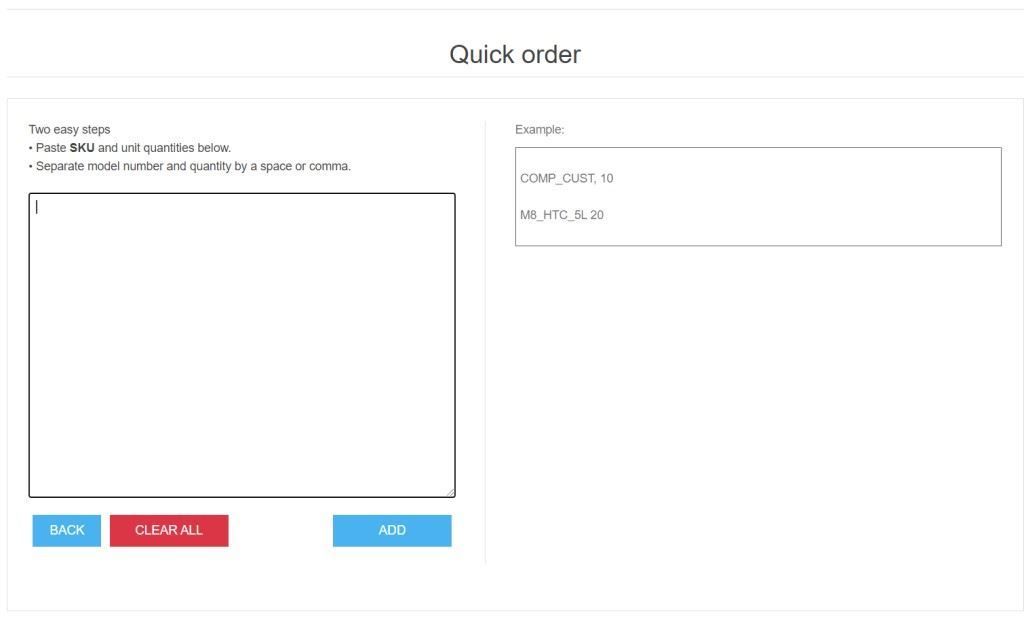This screenshot has width=1024, height=618.
Task: Click the blinking cursor in the text area
Action: pos(37,207)
